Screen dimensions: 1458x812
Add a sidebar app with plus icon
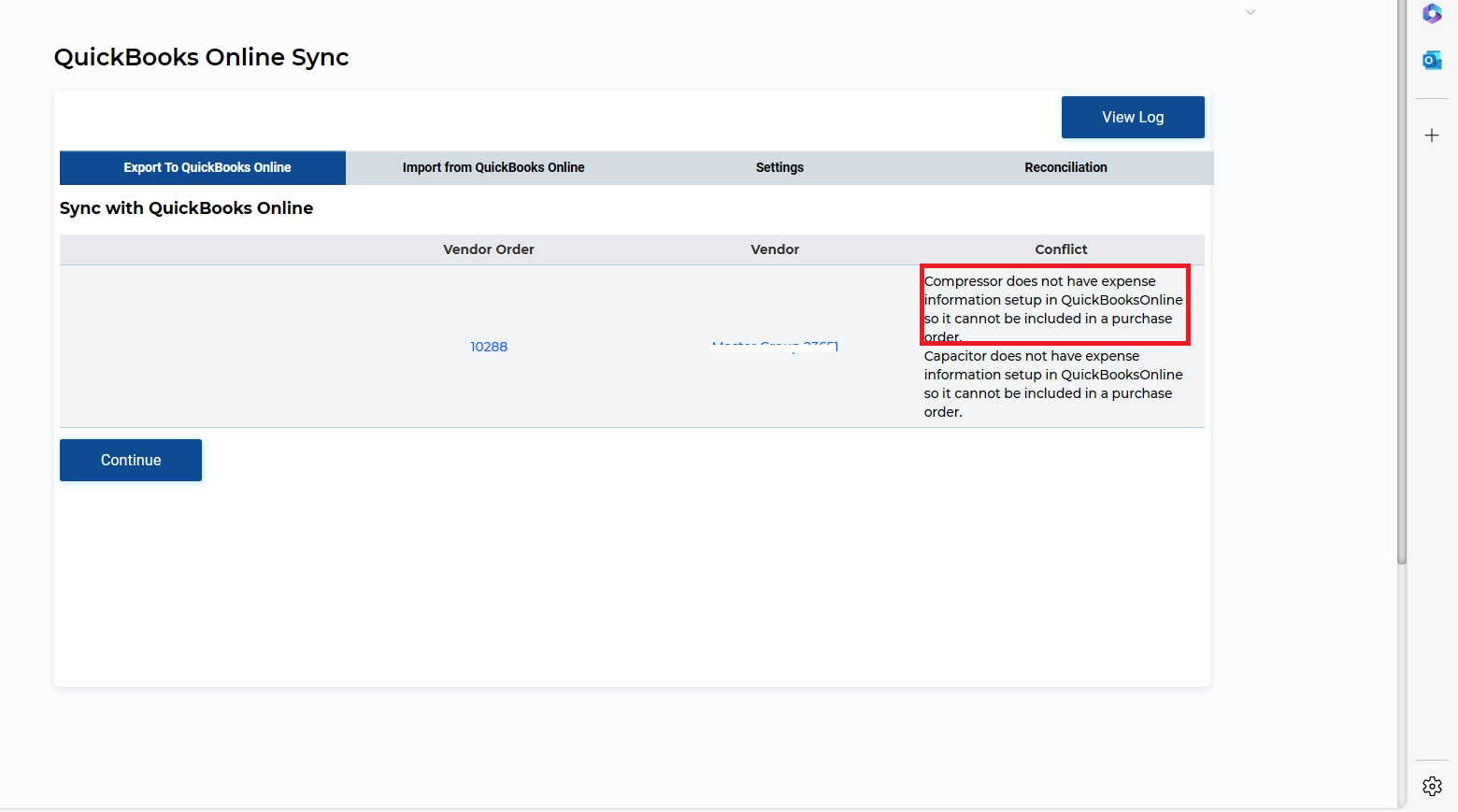pos(1432,135)
